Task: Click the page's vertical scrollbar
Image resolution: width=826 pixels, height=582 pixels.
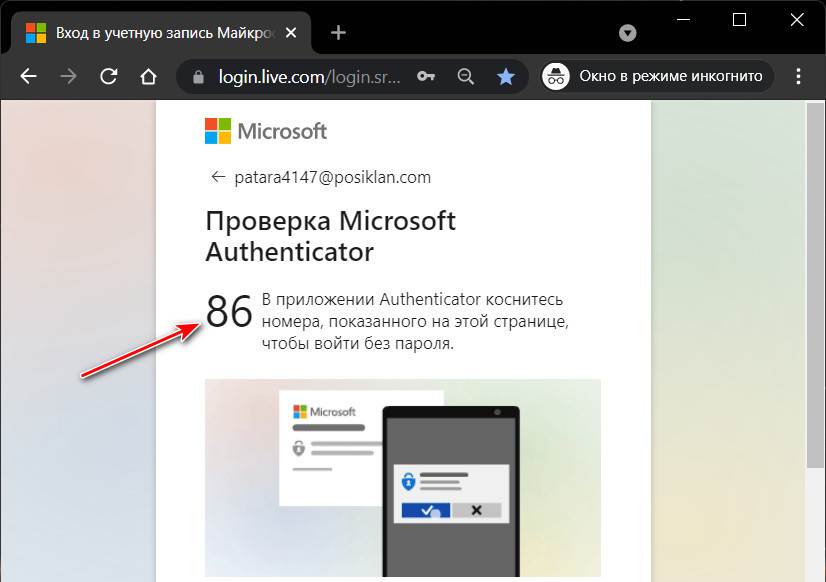Action: coord(815,300)
